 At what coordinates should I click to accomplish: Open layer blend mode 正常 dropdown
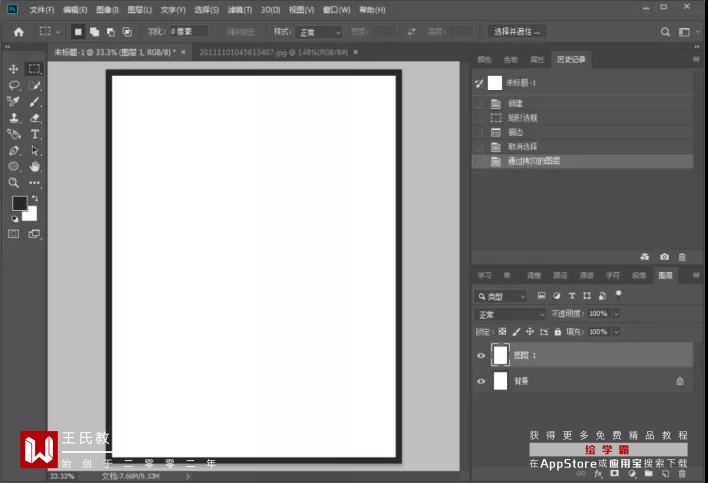click(510, 314)
